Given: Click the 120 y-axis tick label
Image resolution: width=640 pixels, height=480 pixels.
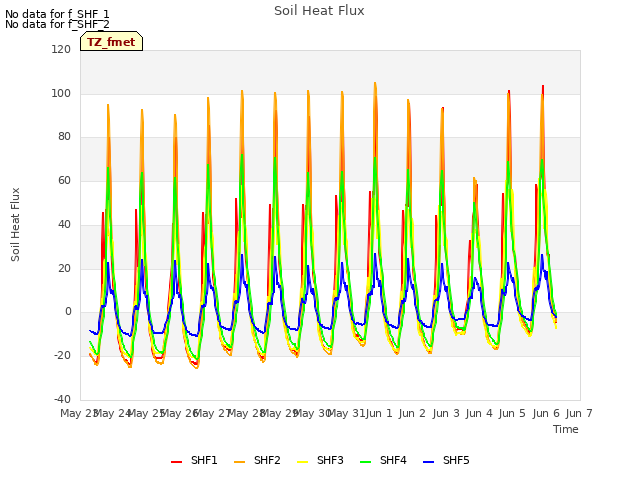Looking at the screenshot, I should 61,49.
